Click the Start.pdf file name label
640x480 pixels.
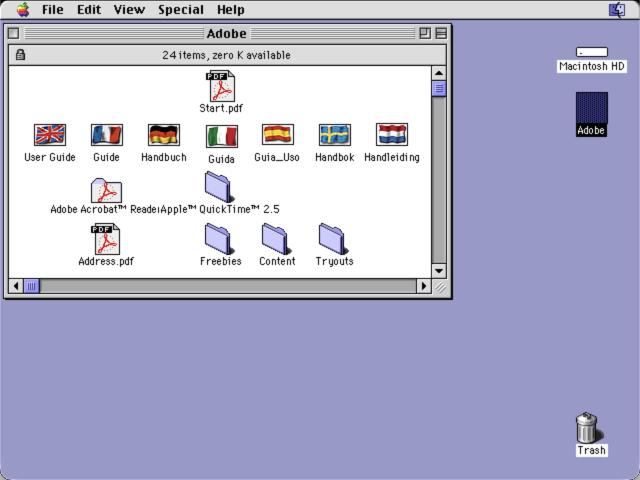(221, 108)
